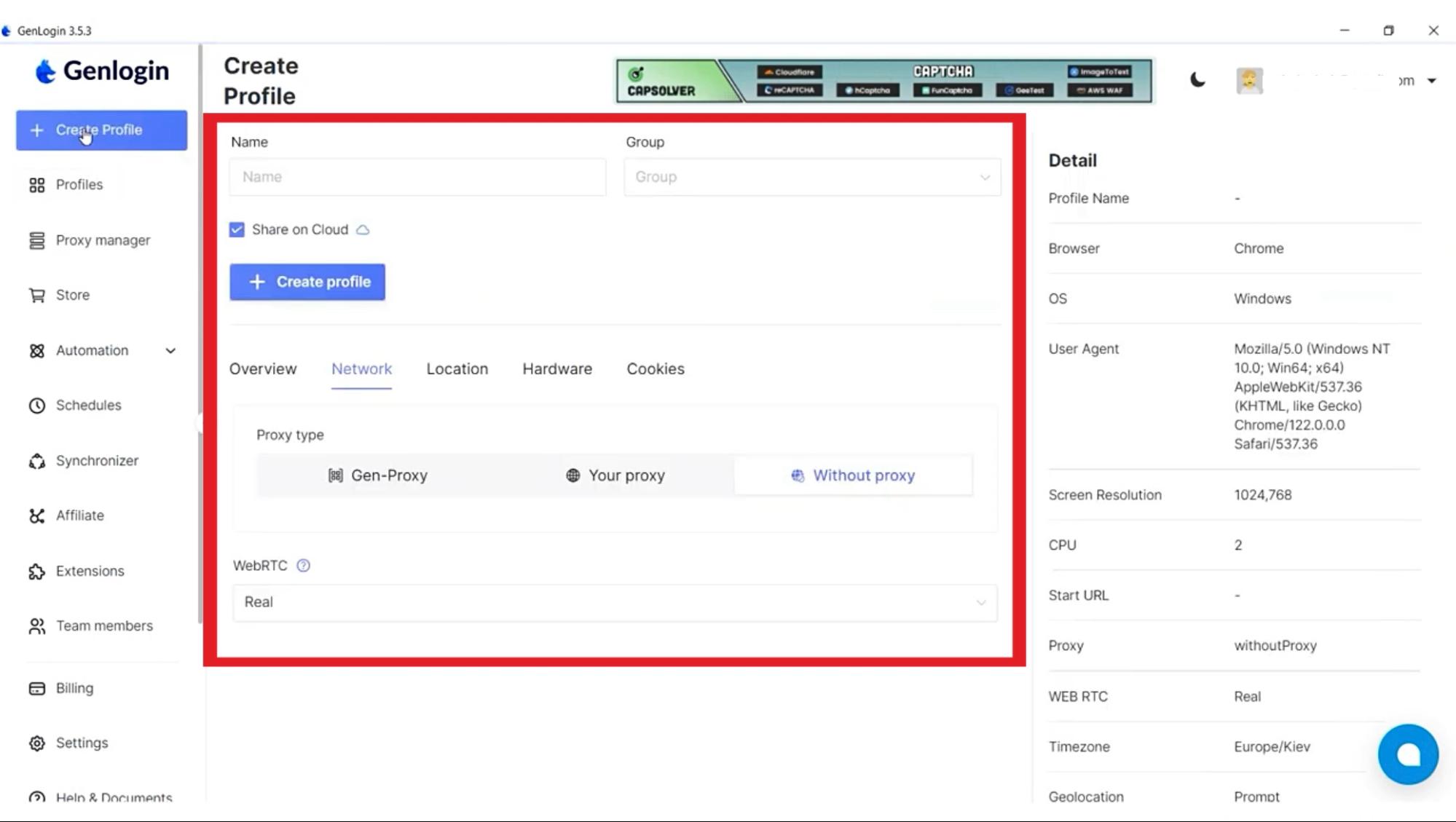Enable the Gen-Proxy option
Image resolution: width=1456 pixels, height=822 pixels.
tap(378, 475)
